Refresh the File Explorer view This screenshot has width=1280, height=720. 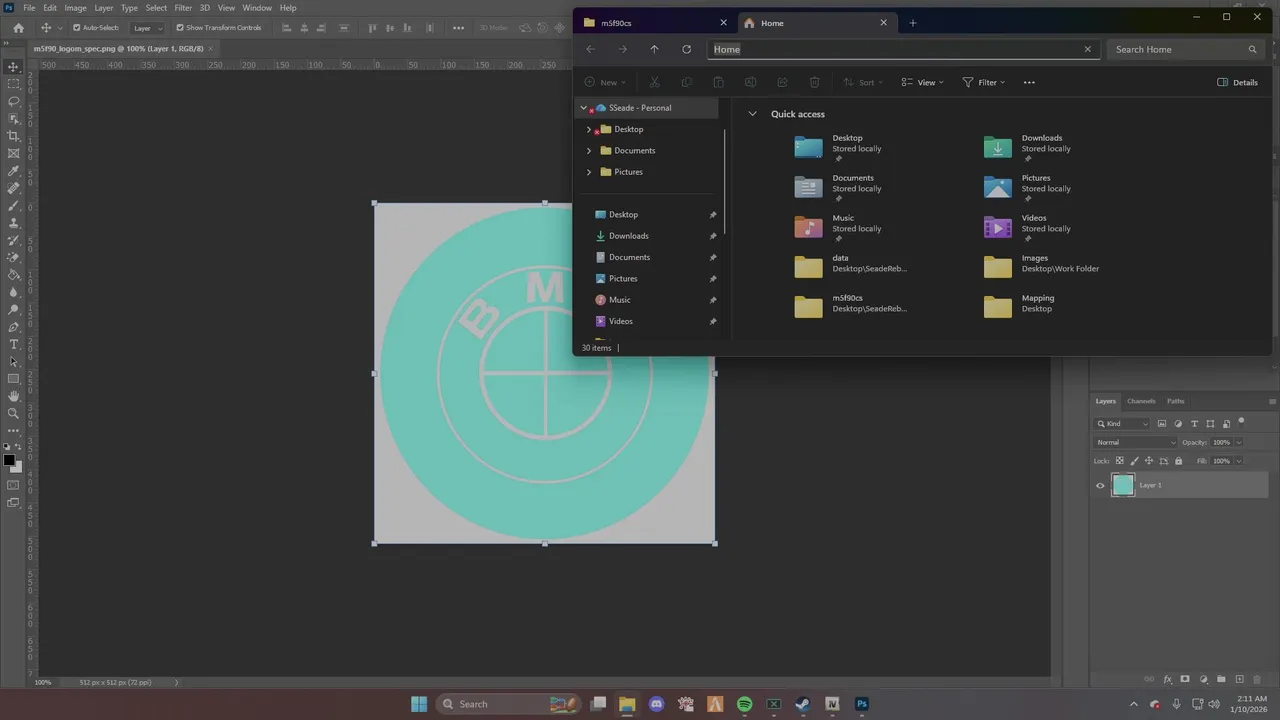pyautogui.click(x=686, y=49)
